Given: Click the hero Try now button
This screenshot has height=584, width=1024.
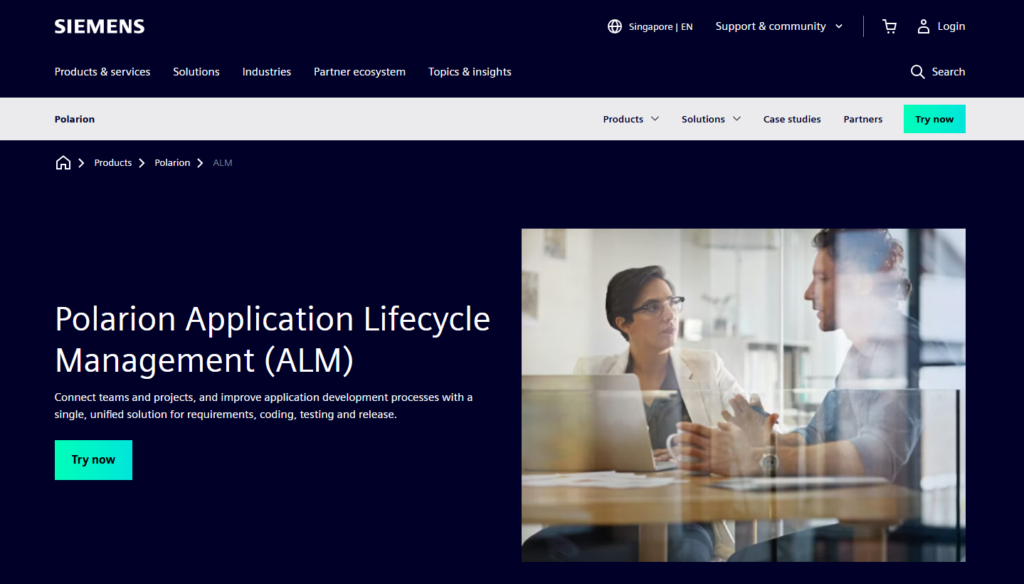Looking at the screenshot, I should coord(93,460).
